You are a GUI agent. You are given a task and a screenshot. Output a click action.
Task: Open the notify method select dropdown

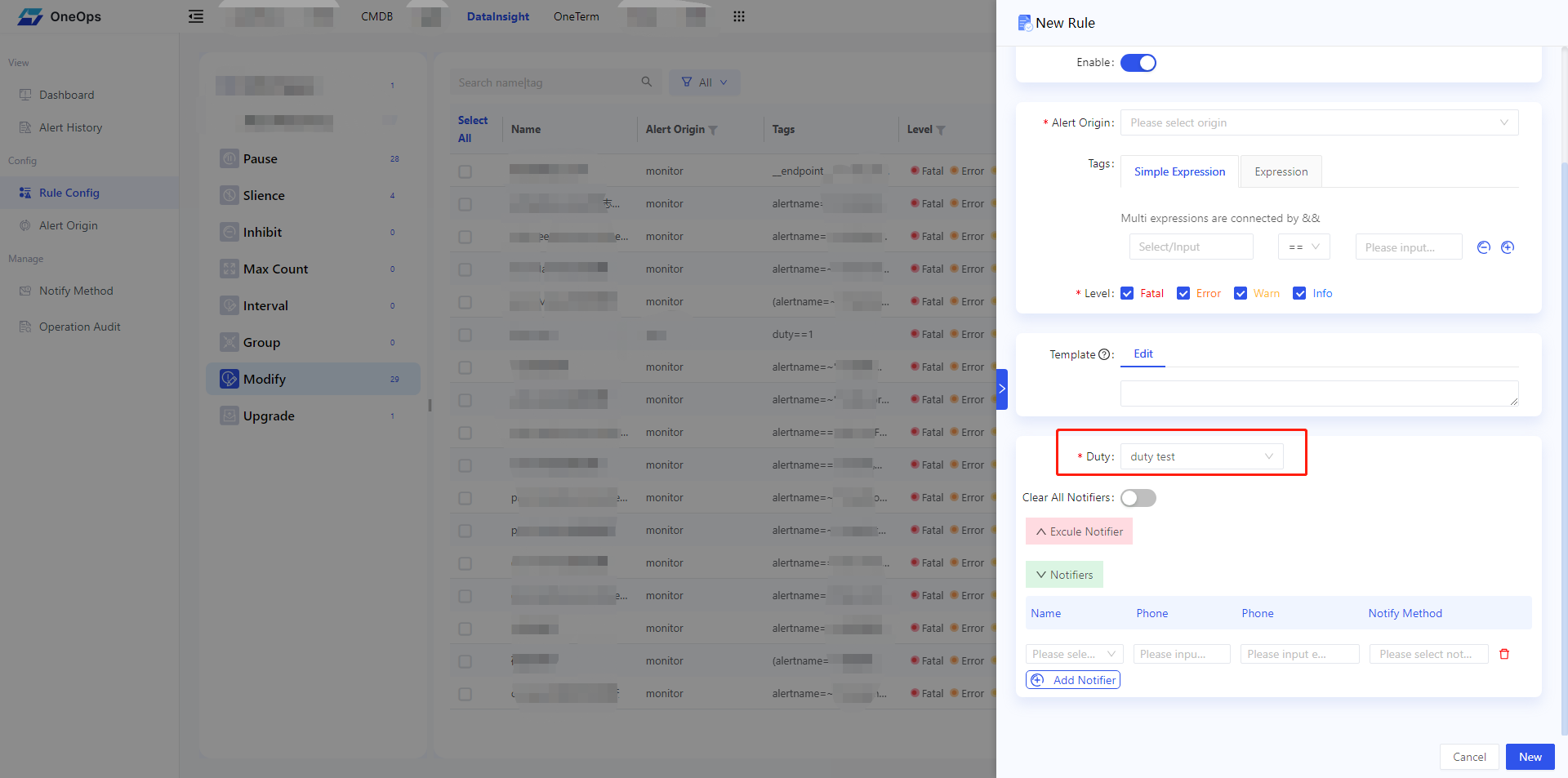pyautogui.click(x=1428, y=654)
